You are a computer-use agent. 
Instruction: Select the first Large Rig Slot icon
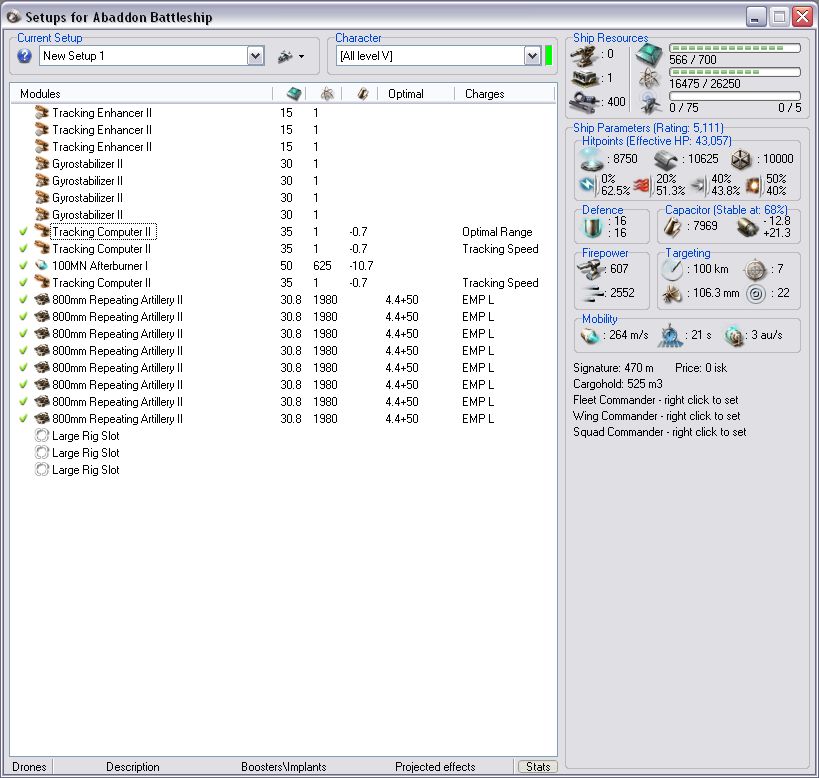point(42,436)
